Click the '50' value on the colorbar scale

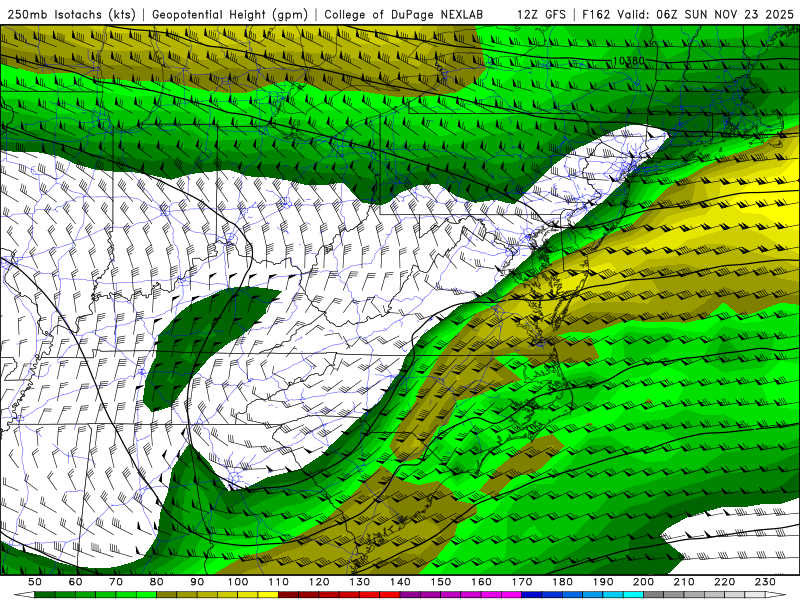tap(35, 582)
